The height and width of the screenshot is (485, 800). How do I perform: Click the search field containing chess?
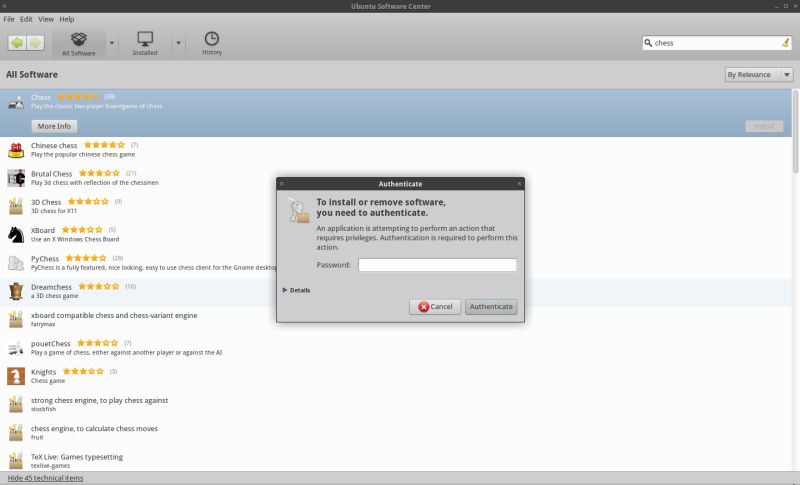tap(716, 43)
